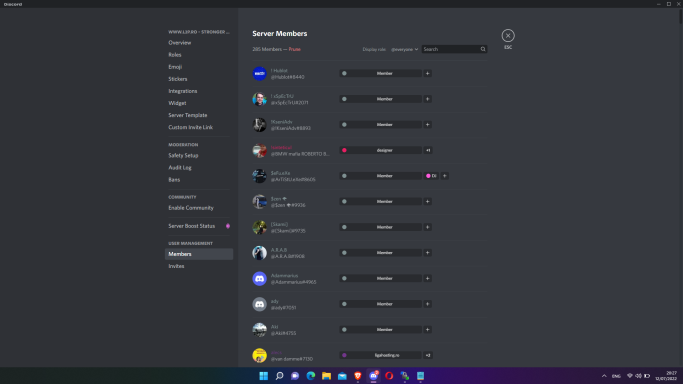
Task: Open ady's gray Discord avatar
Action: [x=259, y=304]
